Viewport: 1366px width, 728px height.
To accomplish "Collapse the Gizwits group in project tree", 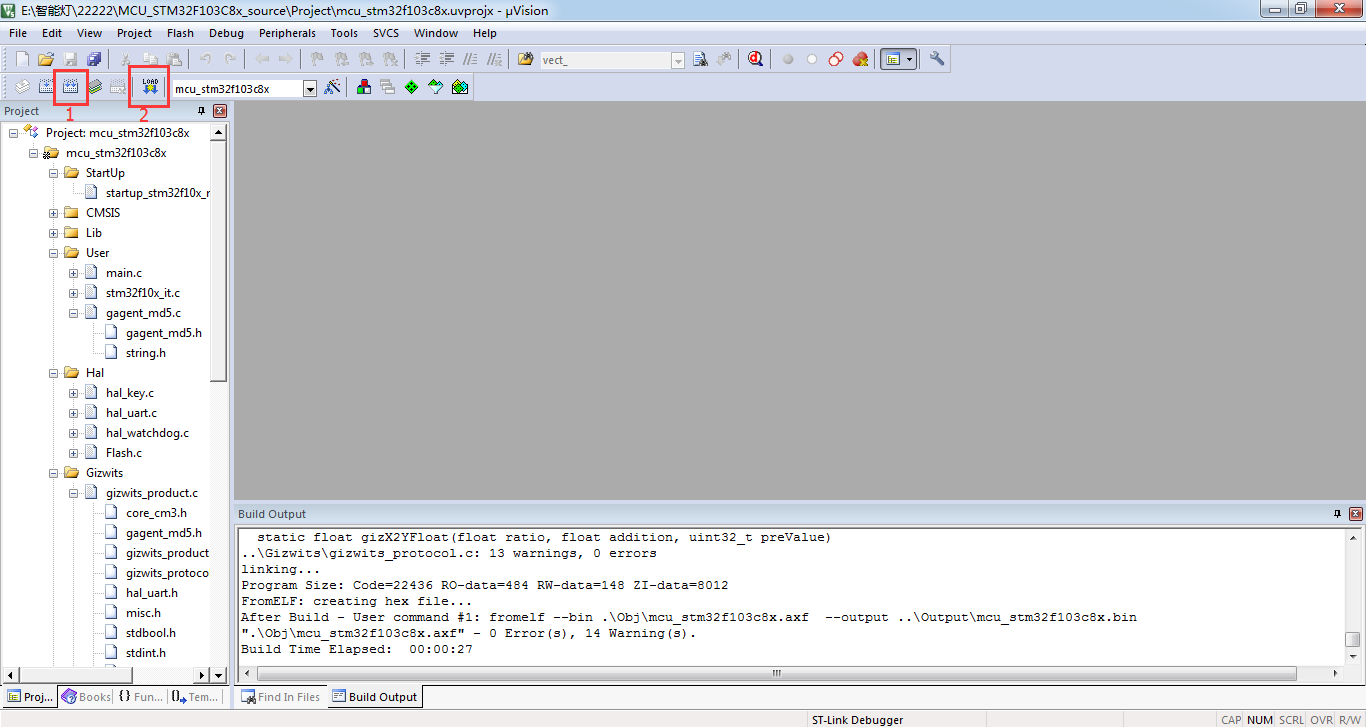I will click(x=54, y=473).
